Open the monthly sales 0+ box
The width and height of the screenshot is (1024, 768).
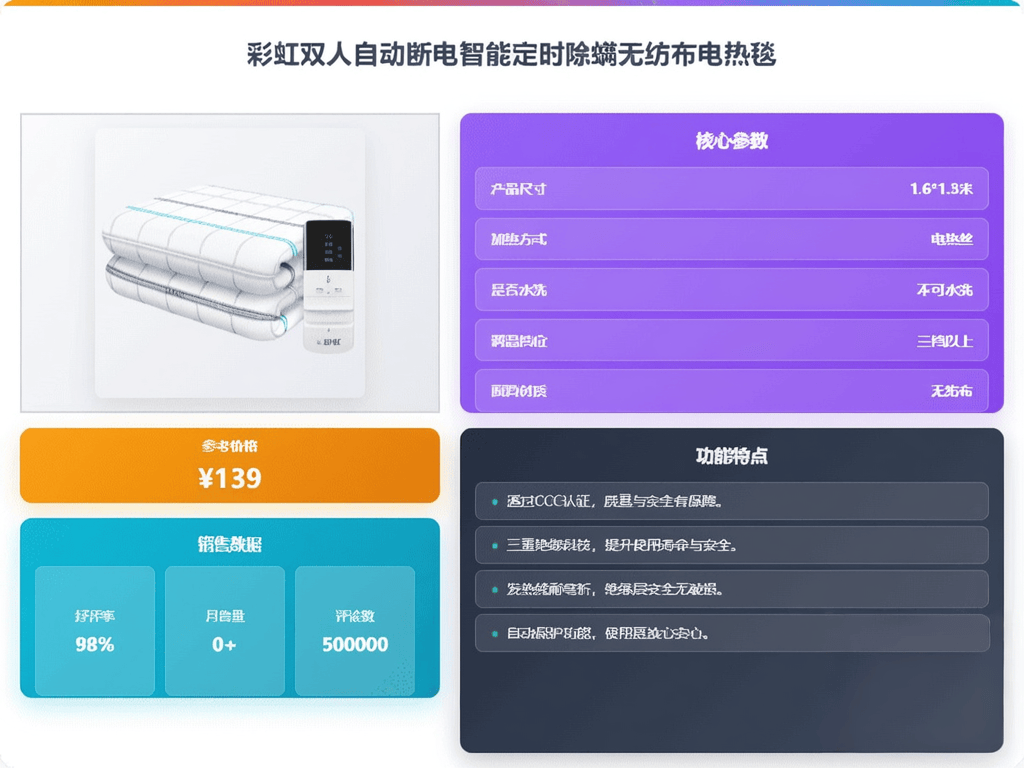(x=225, y=631)
